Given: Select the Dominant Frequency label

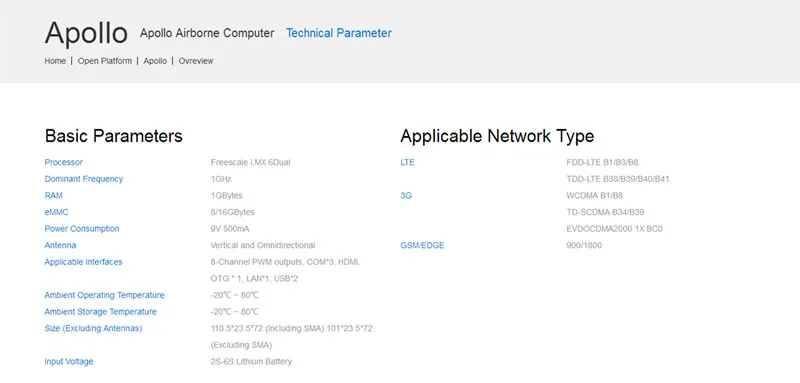Looking at the screenshot, I should click(84, 179).
